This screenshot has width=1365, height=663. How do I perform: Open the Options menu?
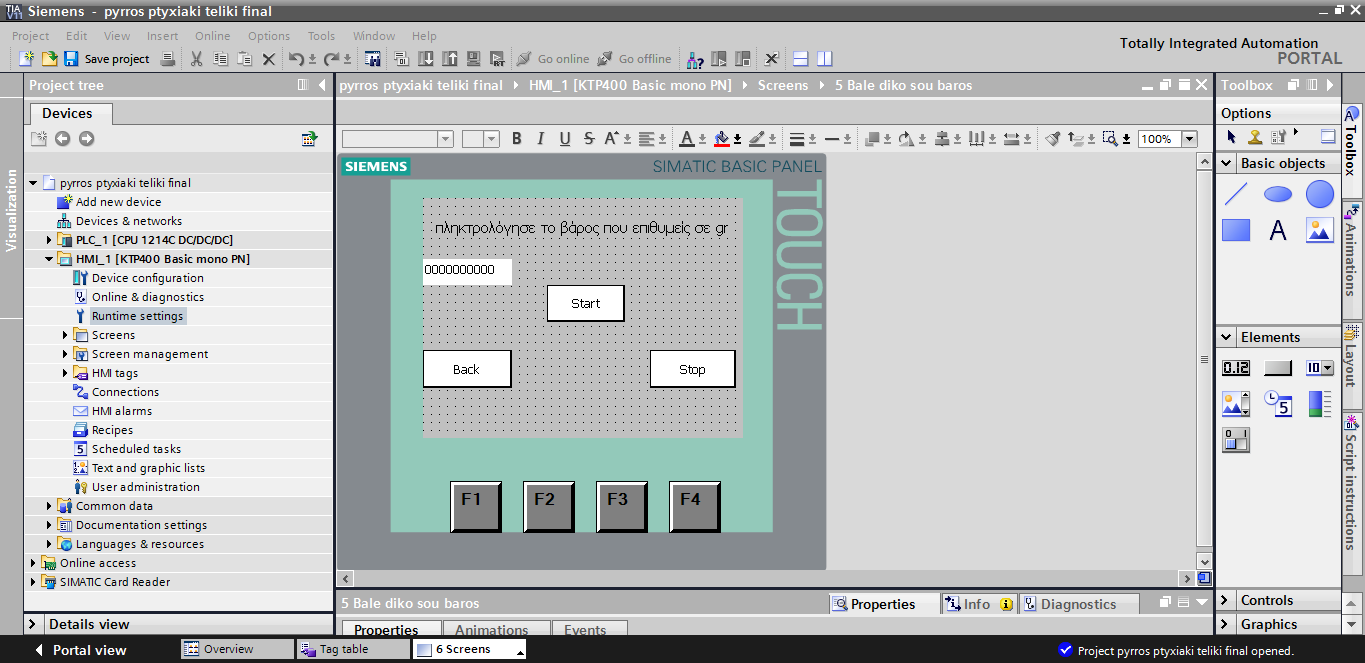coord(269,36)
